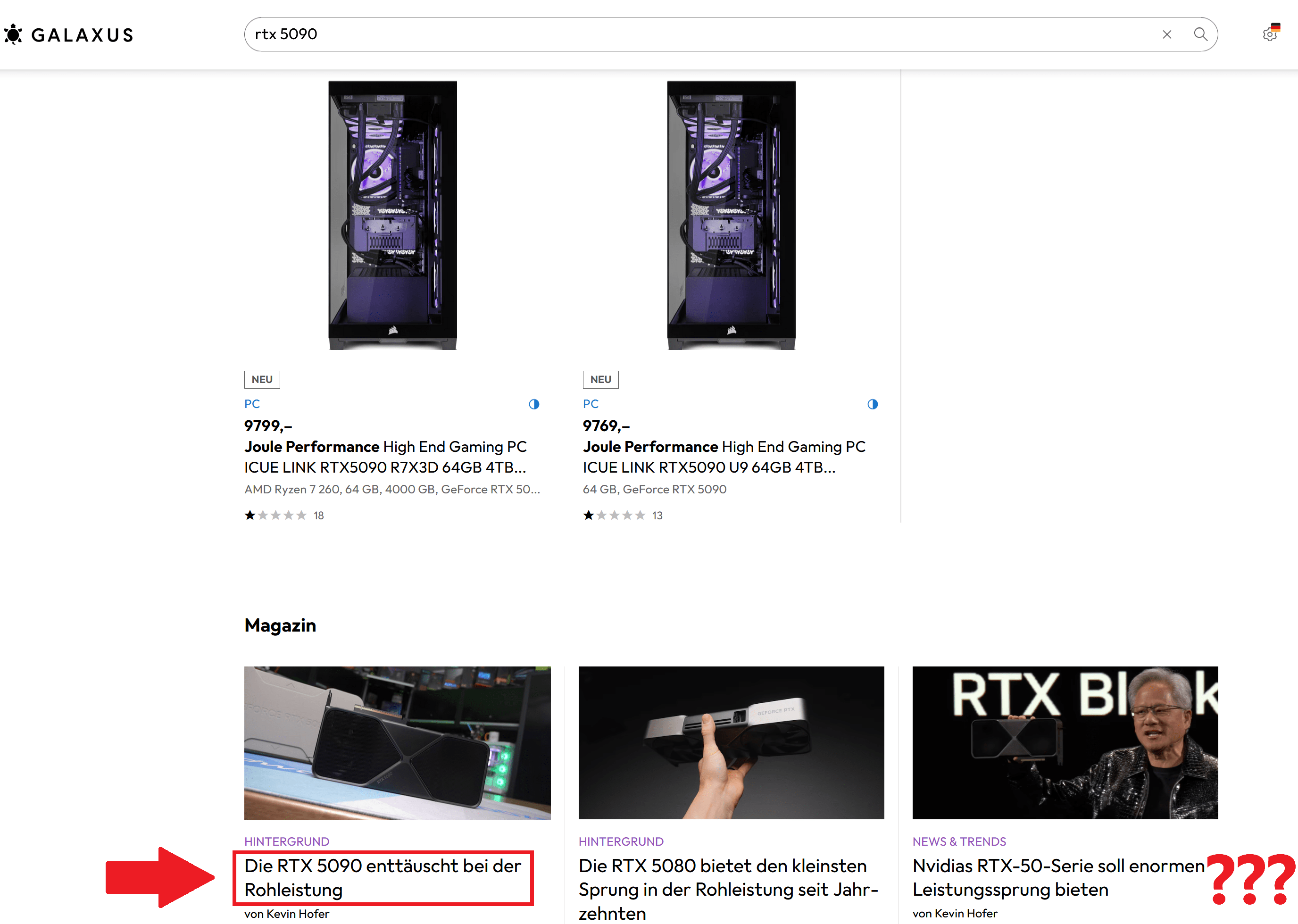Click star rating with 13 reviews
This screenshot has width=1298, height=924.
coord(614,516)
